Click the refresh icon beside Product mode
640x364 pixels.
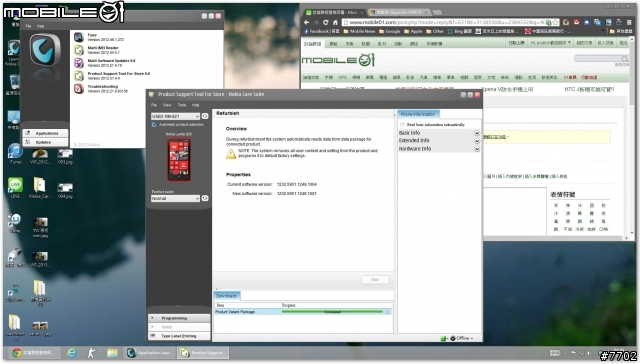point(205,198)
